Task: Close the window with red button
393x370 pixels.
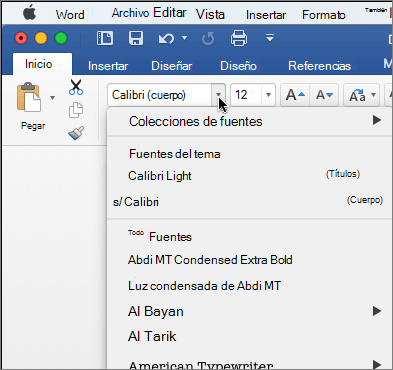Action: [21, 38]
